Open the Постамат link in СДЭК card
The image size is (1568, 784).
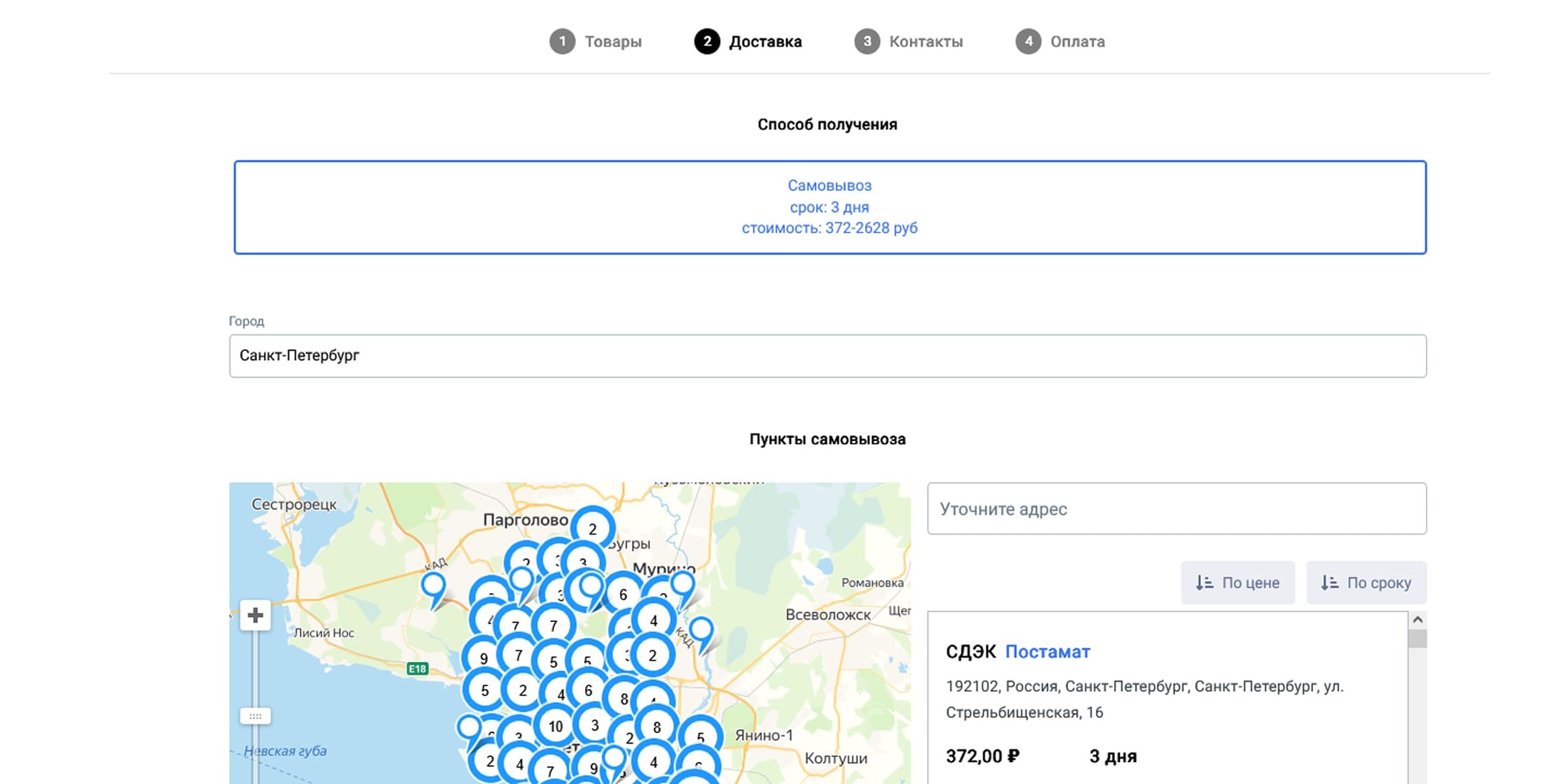pos(1047,652)
